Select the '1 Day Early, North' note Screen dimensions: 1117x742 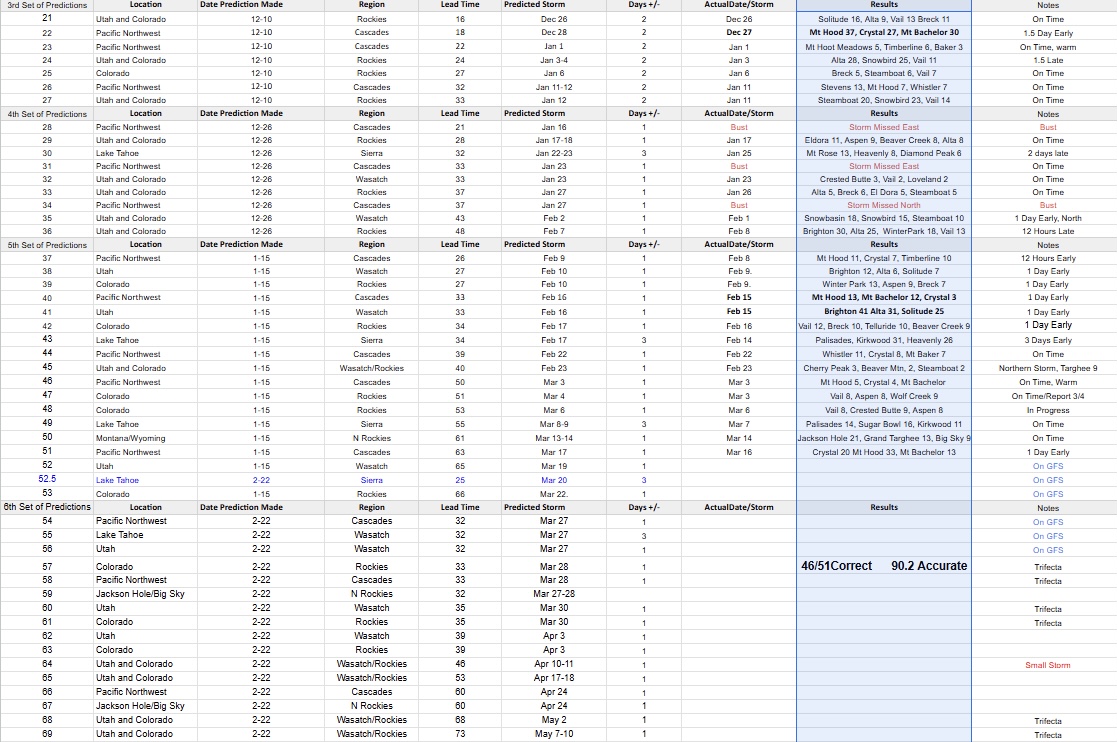tap(1047, 218)
